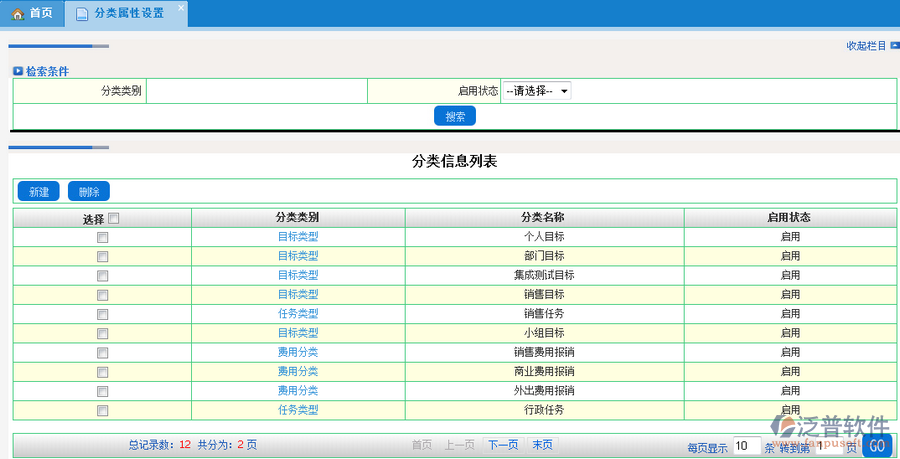Check the box for 销售任务 row
Viewport: 900px width, 459px height.
102,314
